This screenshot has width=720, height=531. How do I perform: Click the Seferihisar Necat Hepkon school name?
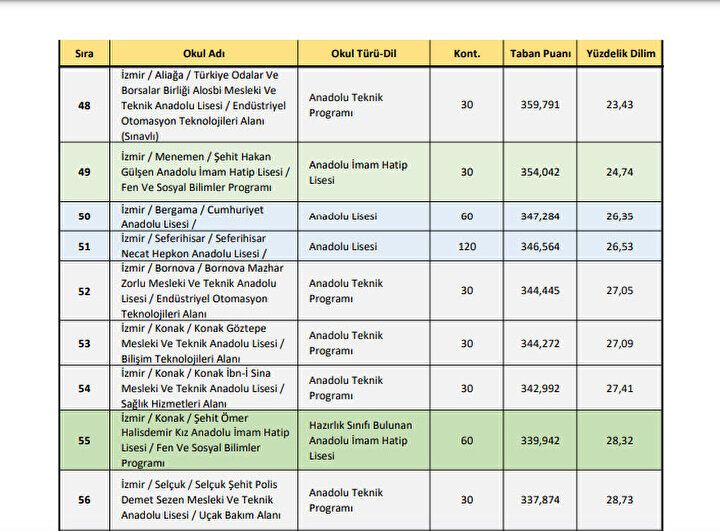(x=194, y=246)
